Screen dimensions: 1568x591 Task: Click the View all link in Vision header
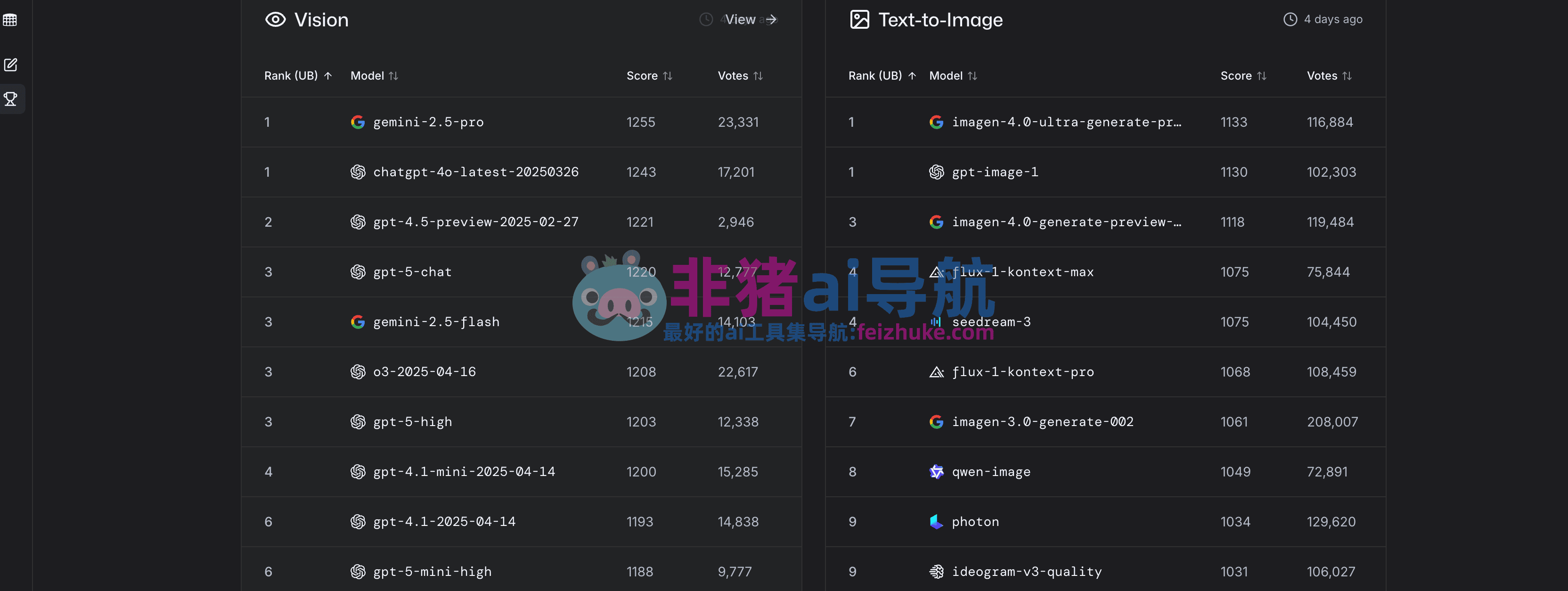(x=749, y=19)
